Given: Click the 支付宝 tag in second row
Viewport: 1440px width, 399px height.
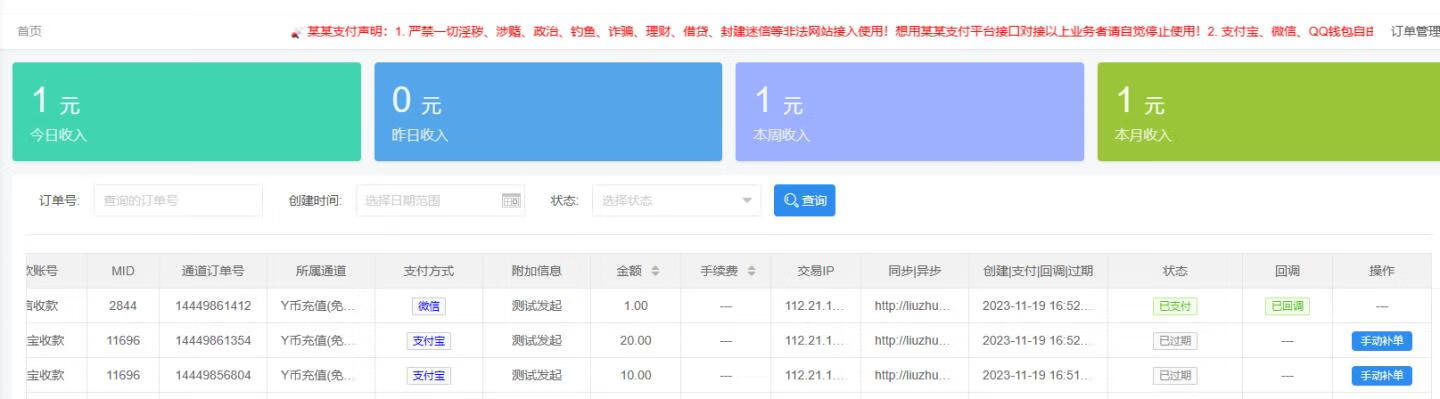Looking at the screenshot, I should [x=428, y=341].
